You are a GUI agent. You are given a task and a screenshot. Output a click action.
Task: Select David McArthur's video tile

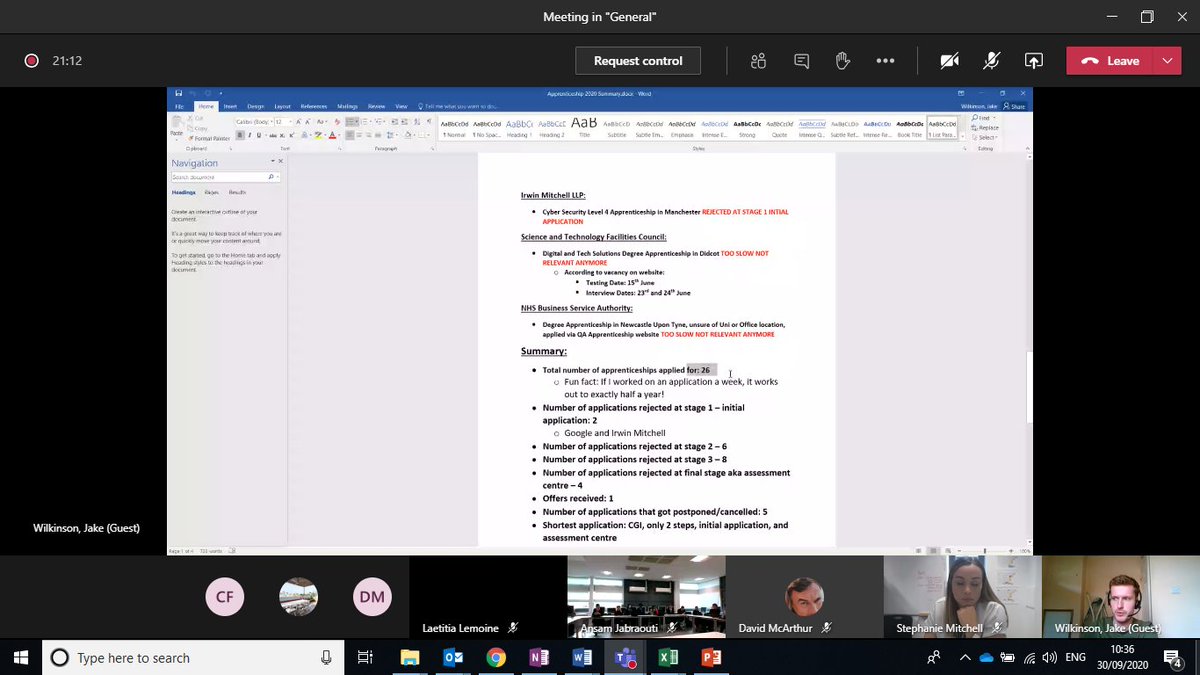[x=804, y=597]
